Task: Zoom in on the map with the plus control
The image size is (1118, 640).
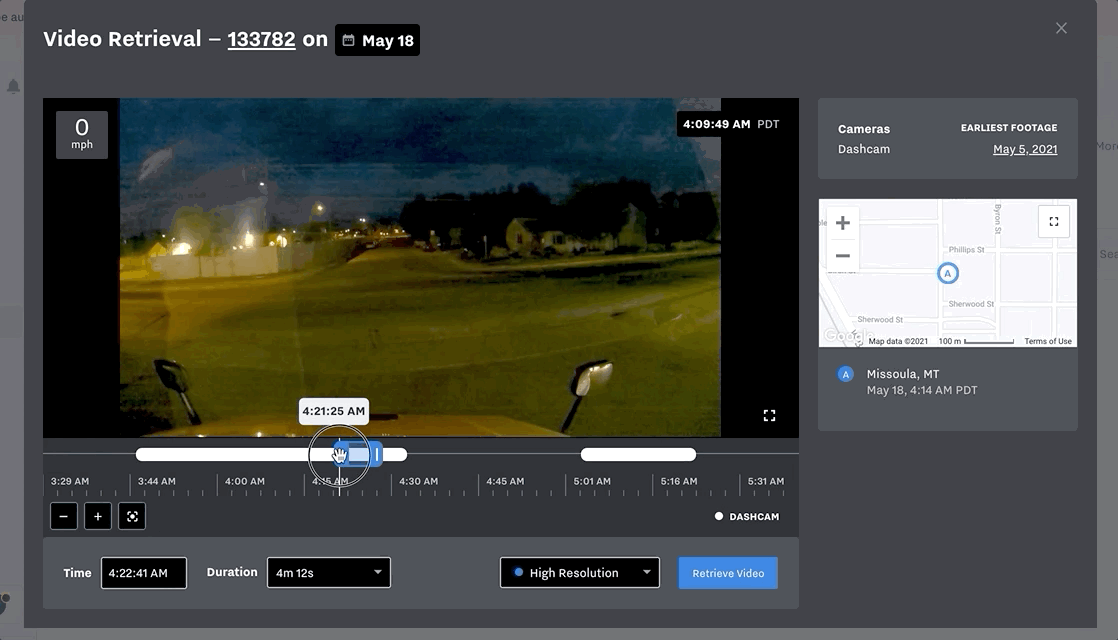Action: pos(842,222)
